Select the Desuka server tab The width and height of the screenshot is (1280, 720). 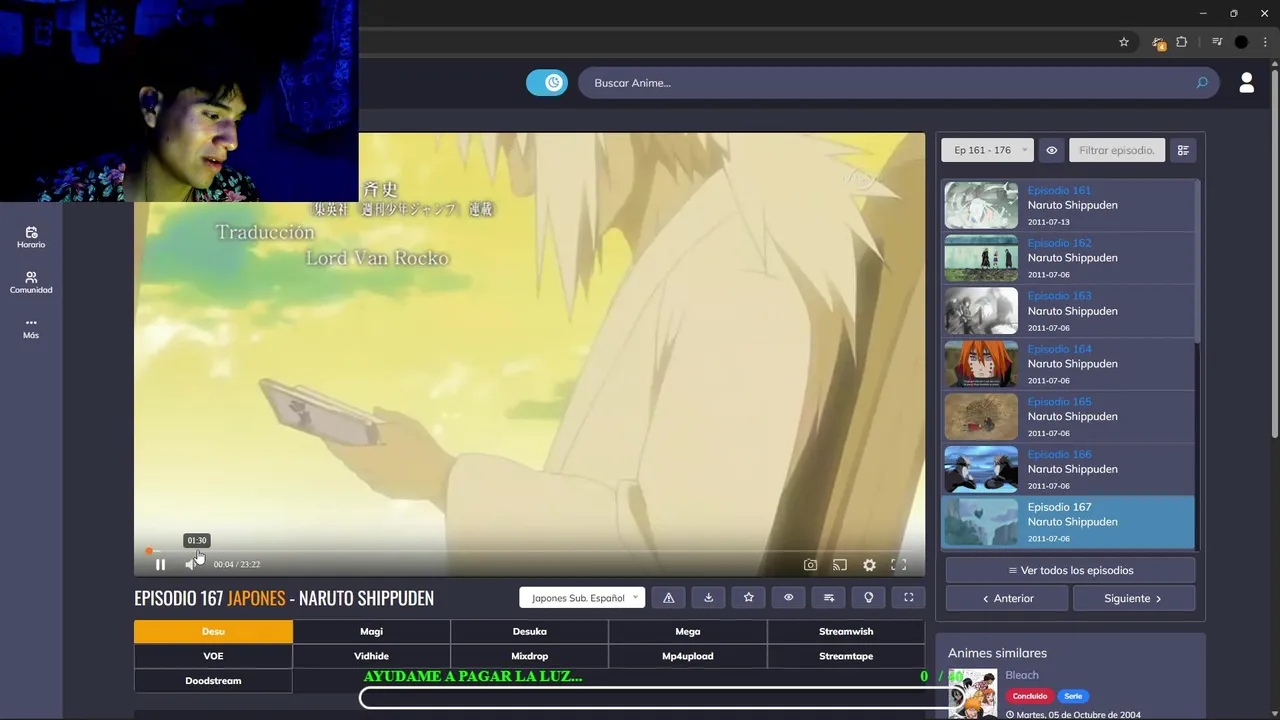(x=529, y=632)
